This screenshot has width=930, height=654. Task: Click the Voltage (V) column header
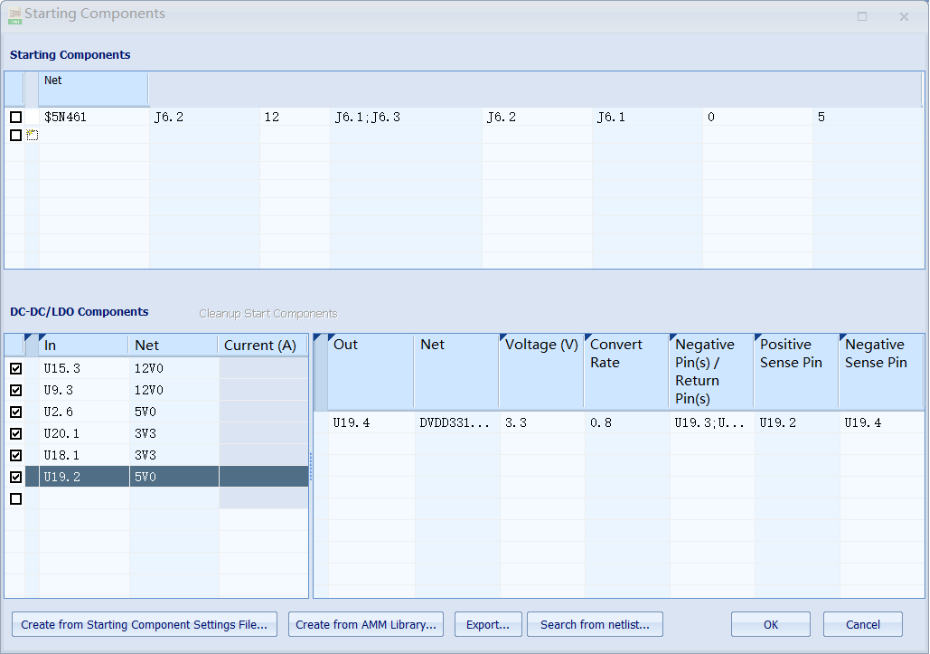541,371
